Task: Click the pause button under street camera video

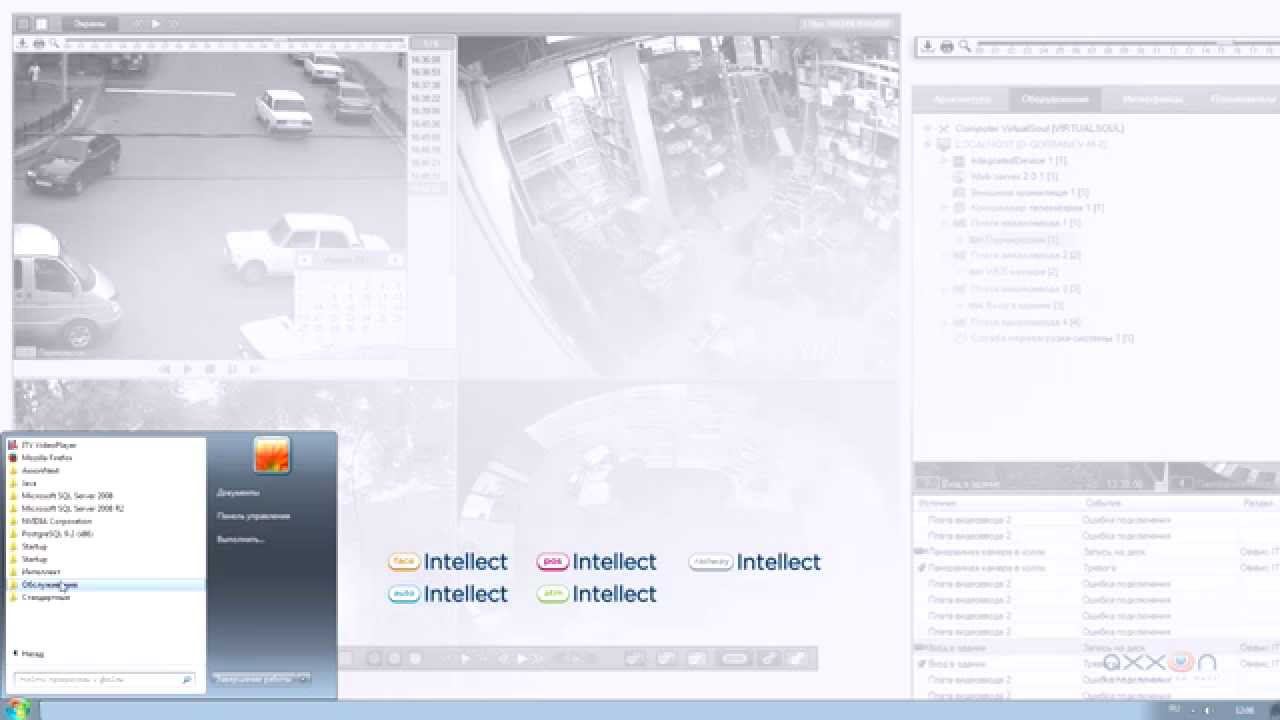Action: (232, 369)
